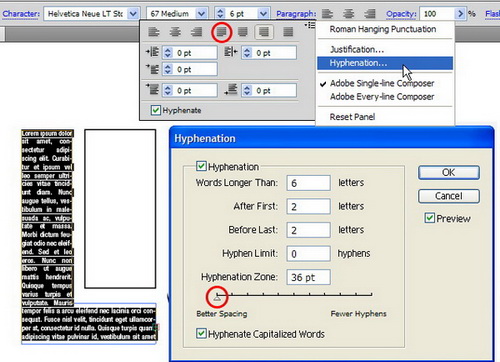This screenshot has width=500, height=362.
Task: Choose Hyphenation... menu item
Action: coord(385,63)
